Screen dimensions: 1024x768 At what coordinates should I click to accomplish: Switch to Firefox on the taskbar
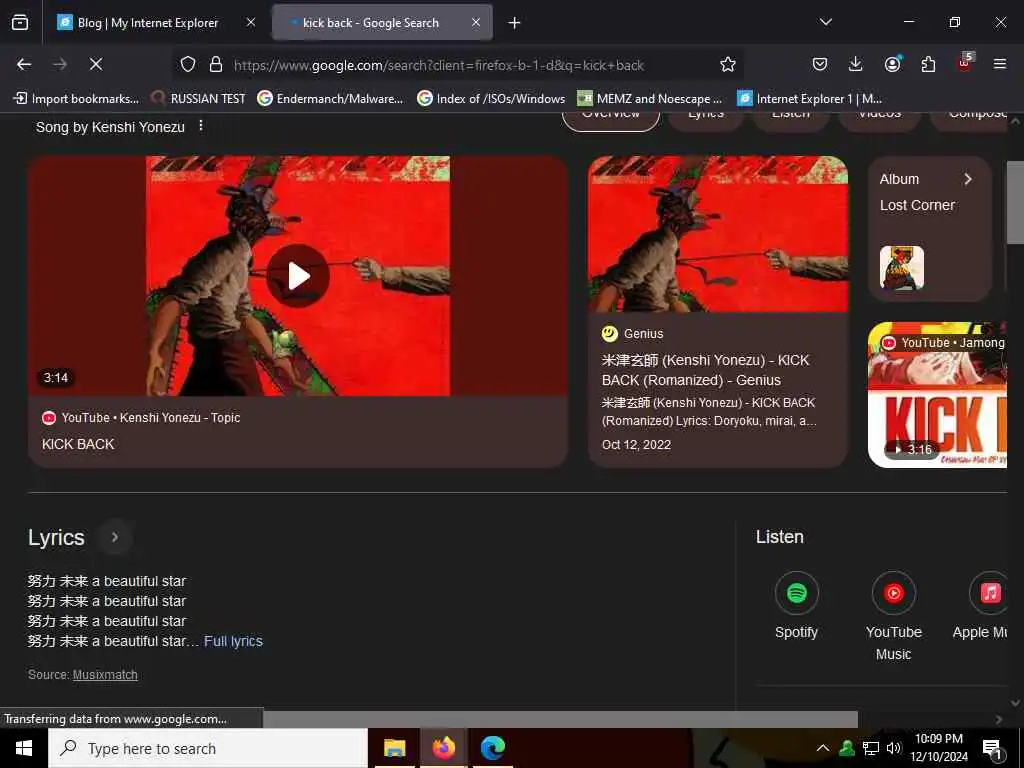(443, 748)
